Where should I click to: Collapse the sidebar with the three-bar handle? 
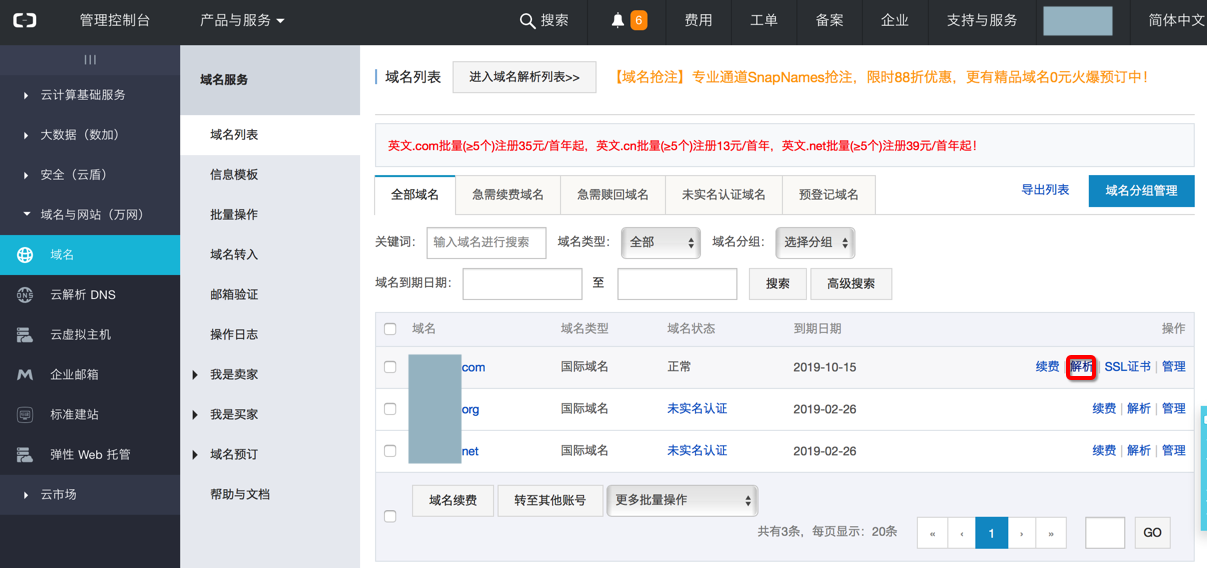[90, 60]
